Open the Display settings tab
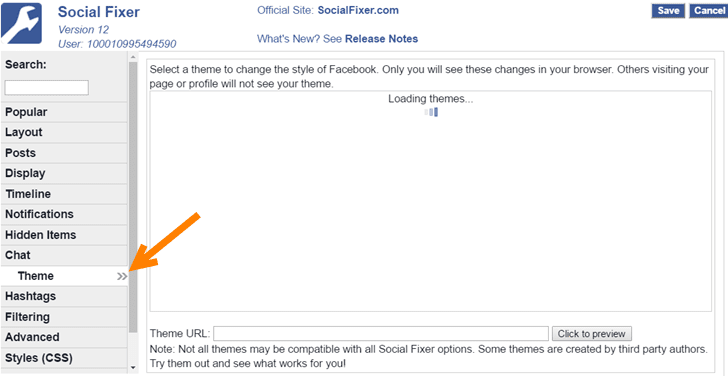Image resolution: width=728 pixels, height=376 pixels. [64, 174]
